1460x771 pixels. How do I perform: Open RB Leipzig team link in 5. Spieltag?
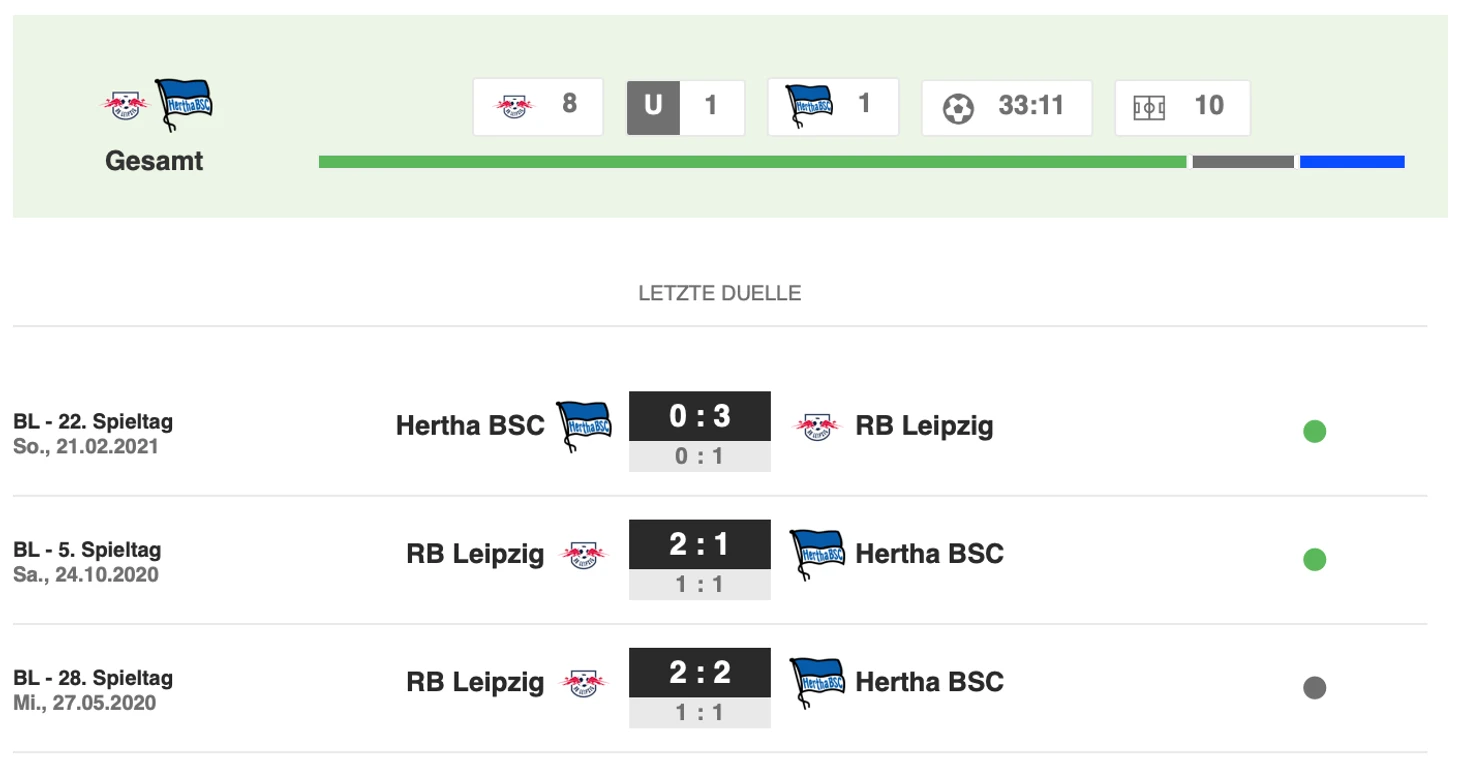coord(475,554)
